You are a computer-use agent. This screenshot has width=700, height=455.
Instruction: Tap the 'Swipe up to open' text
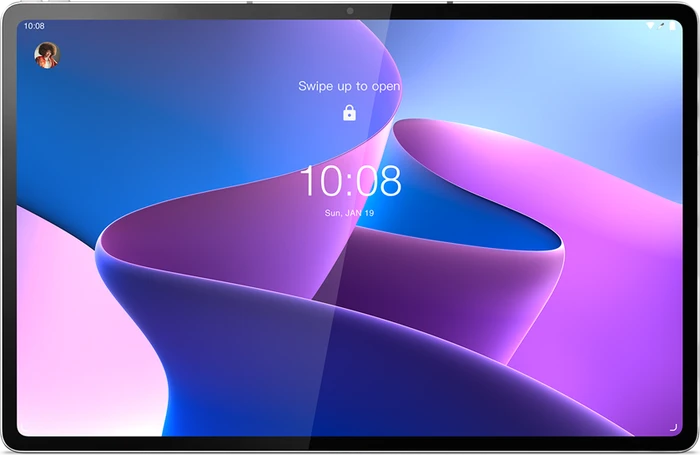click(349, 86)
